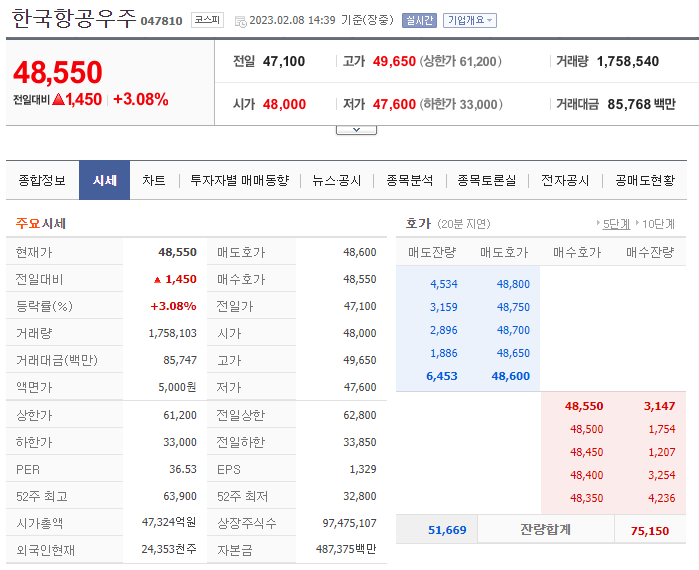Click 거래량 table value 1,758,103

tap(173, 333)
